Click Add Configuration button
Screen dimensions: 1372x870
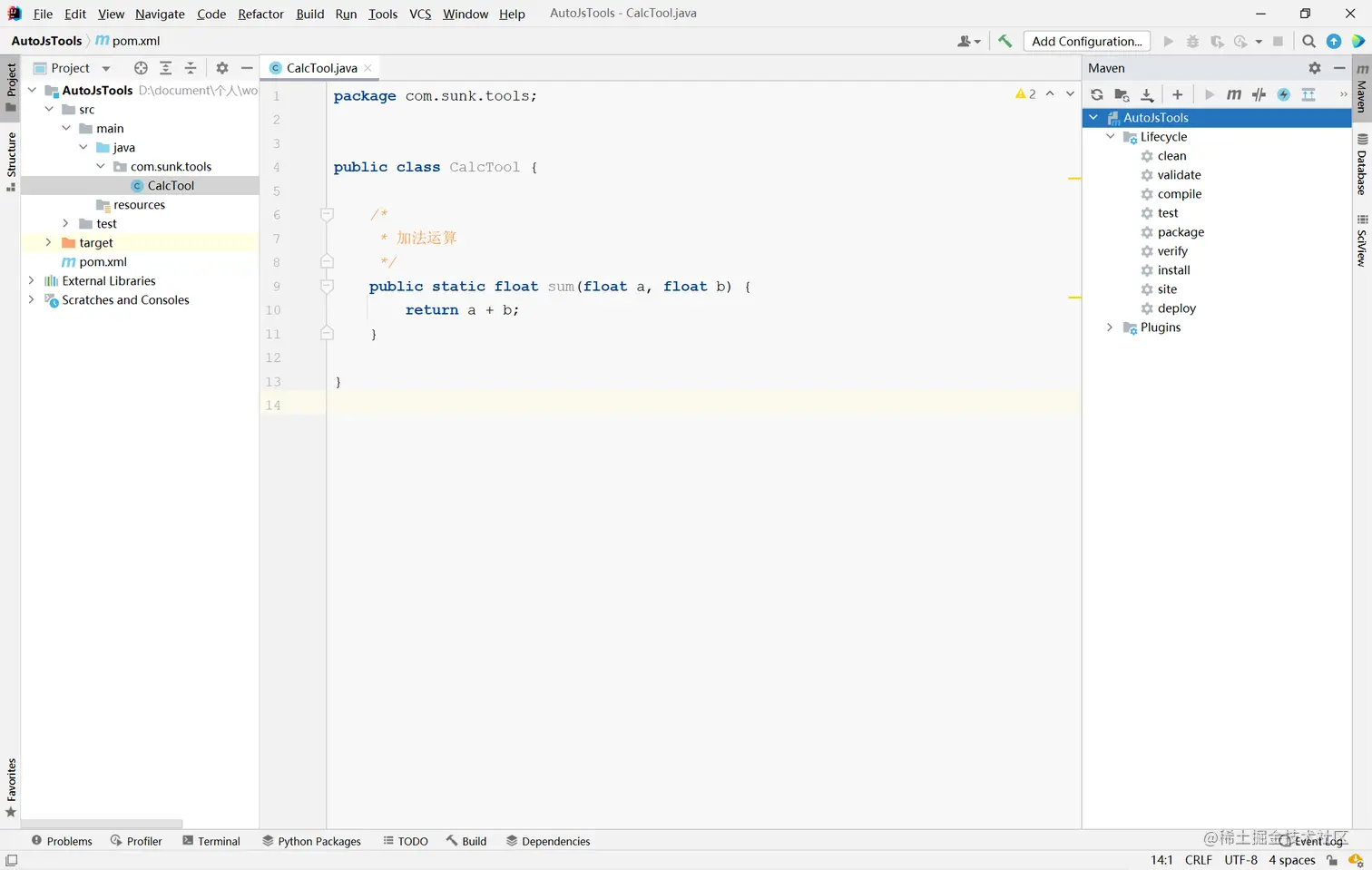pyautogui.click(x=1086, y=41)
